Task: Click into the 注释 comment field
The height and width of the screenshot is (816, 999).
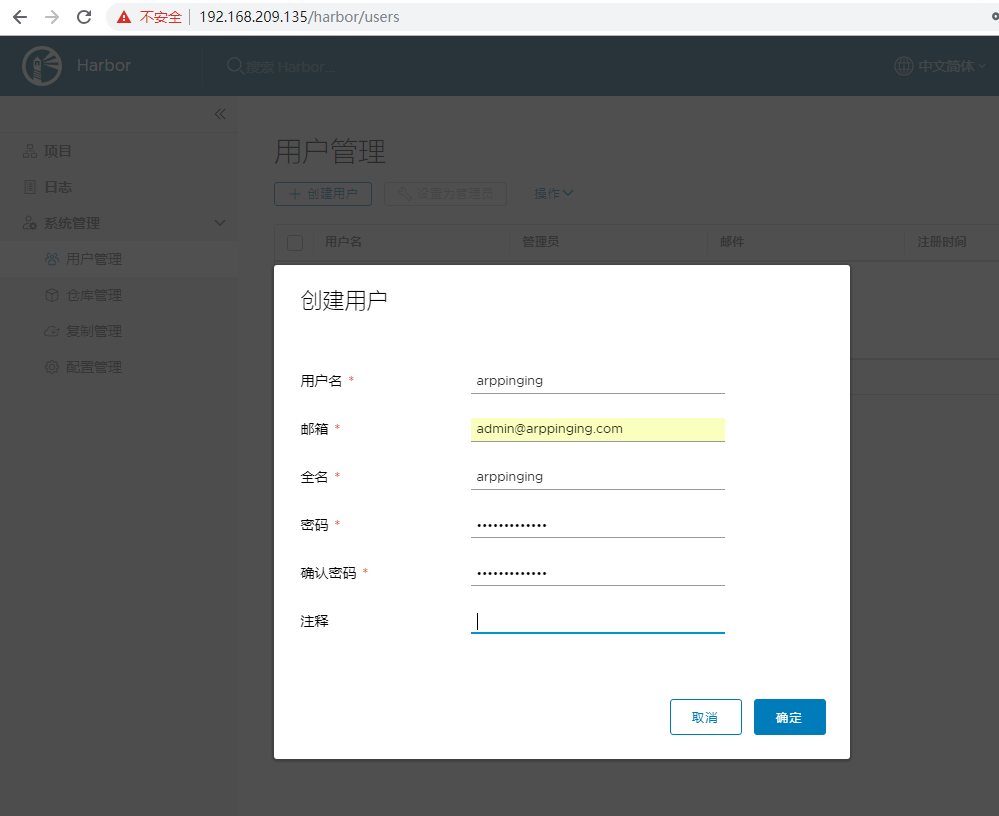Action: coord(597,621)
